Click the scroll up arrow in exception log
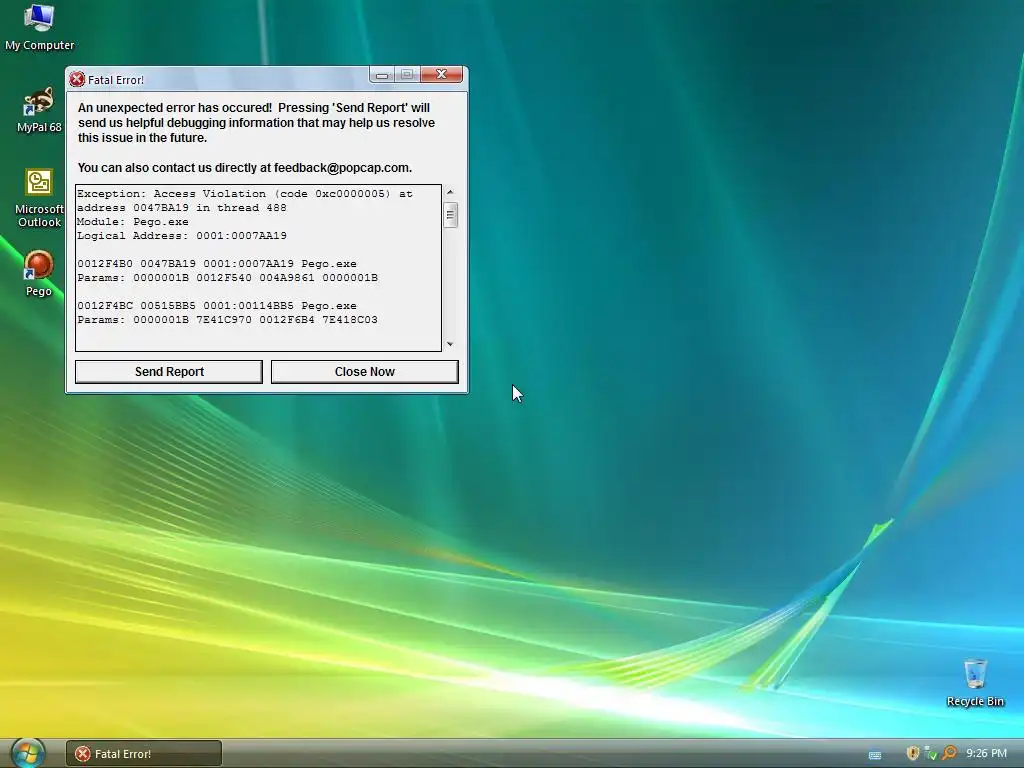The height and width of the screenshot is (768, 1024). [x=450, y=192]
